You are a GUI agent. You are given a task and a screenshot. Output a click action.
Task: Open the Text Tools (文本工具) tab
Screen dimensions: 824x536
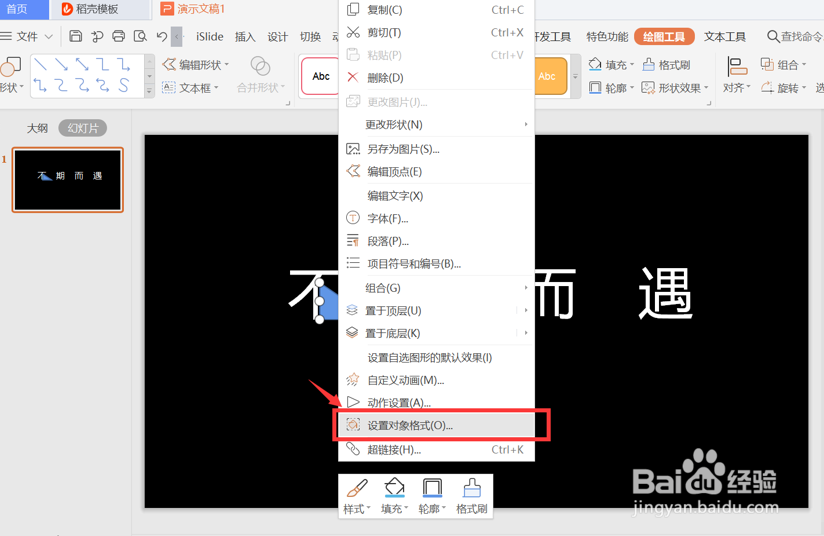(x=725, y=36)
